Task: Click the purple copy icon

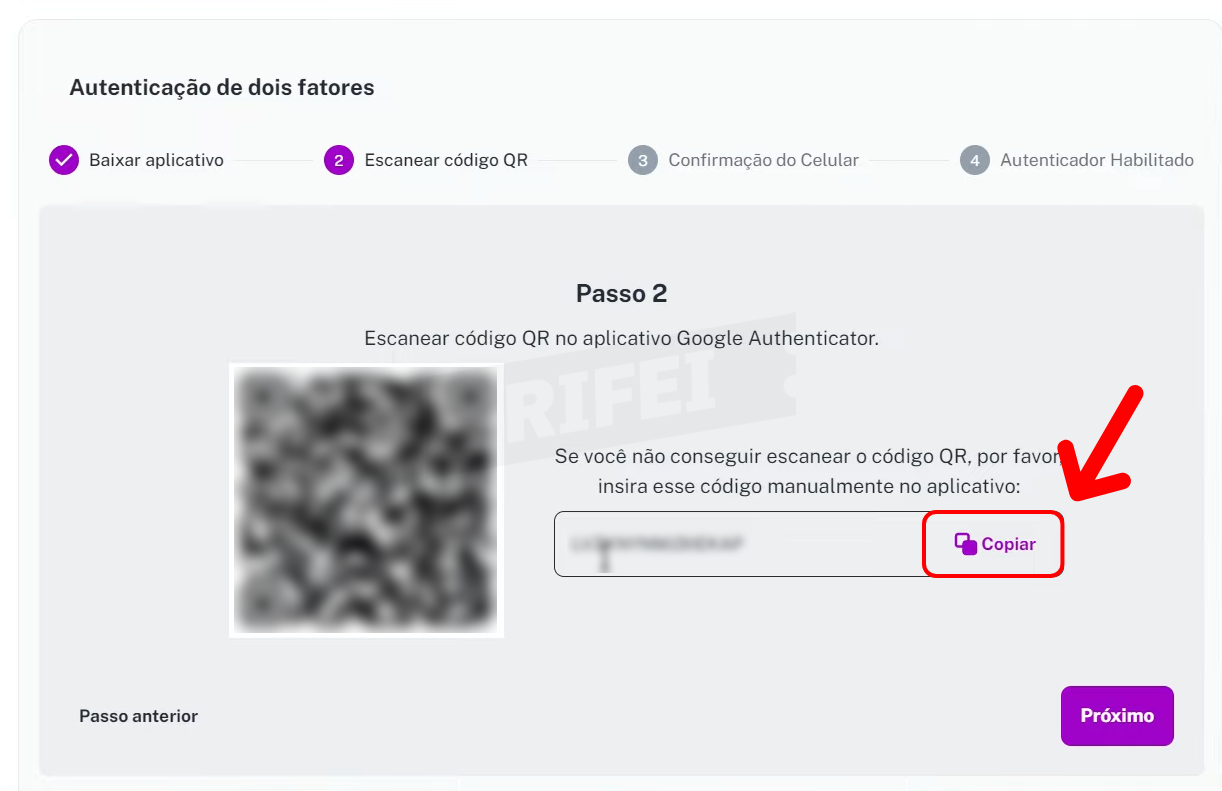Action: click(x=965, y=544)
